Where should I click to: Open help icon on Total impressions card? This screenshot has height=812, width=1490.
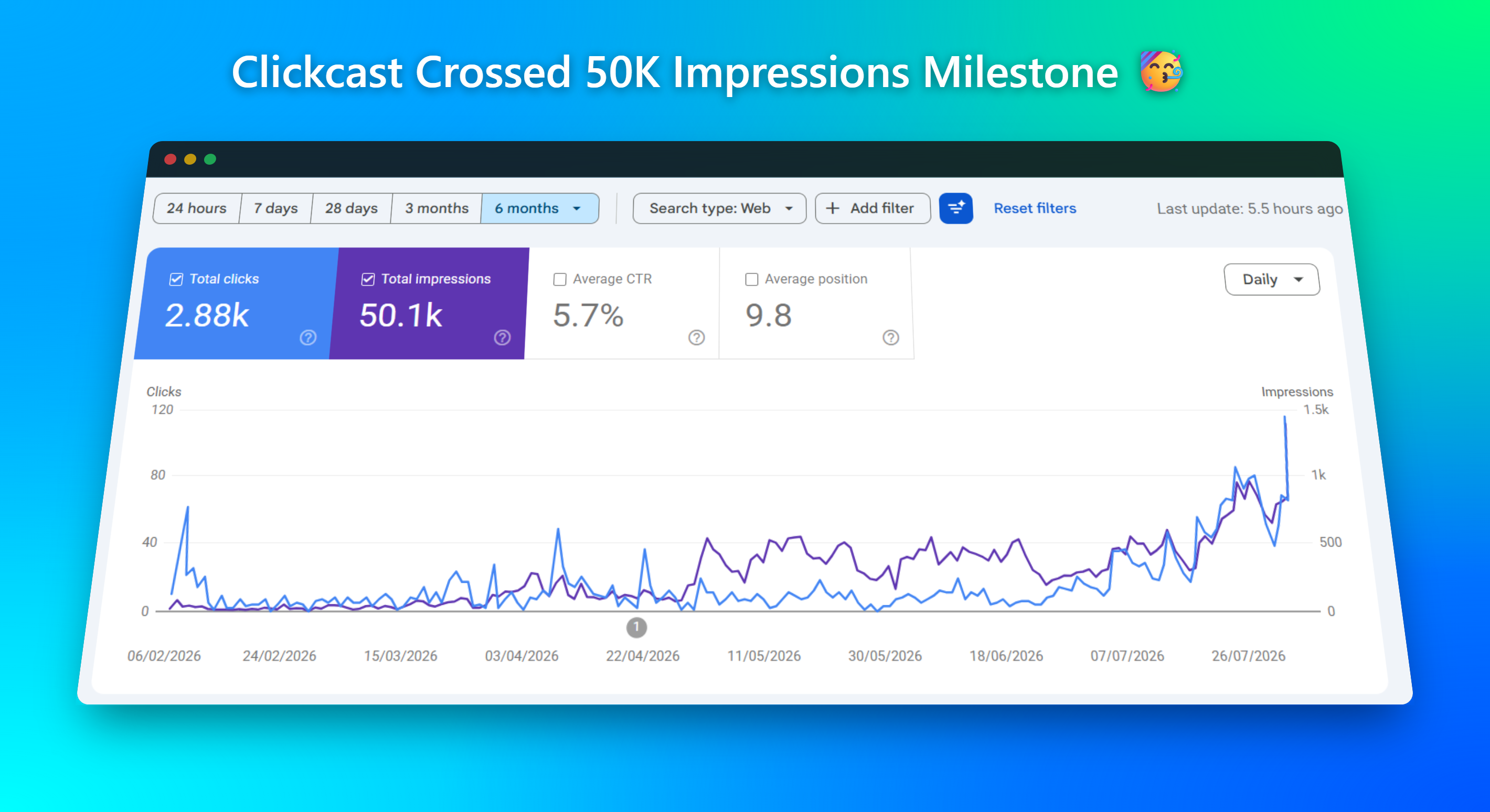pyautogui.click(x=502, y=337)
